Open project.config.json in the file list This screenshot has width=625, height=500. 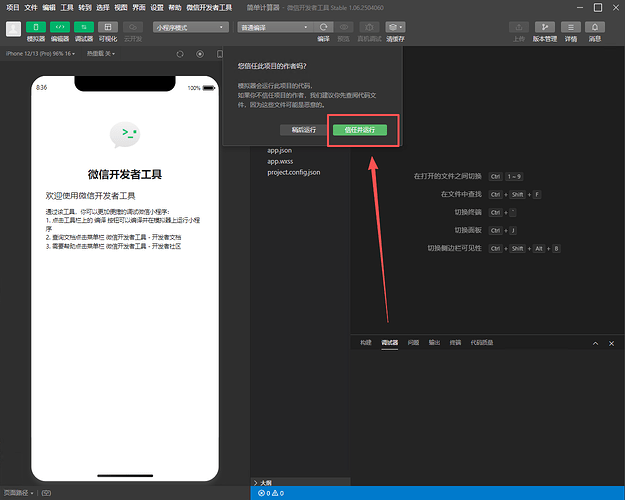tap(293, 172)
